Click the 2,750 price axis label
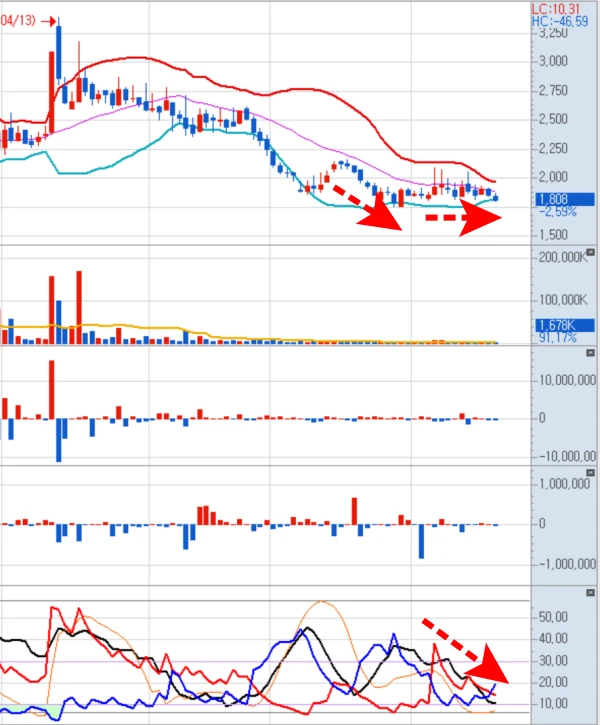Viewport: 600px width, 725px height. (553, 90)
